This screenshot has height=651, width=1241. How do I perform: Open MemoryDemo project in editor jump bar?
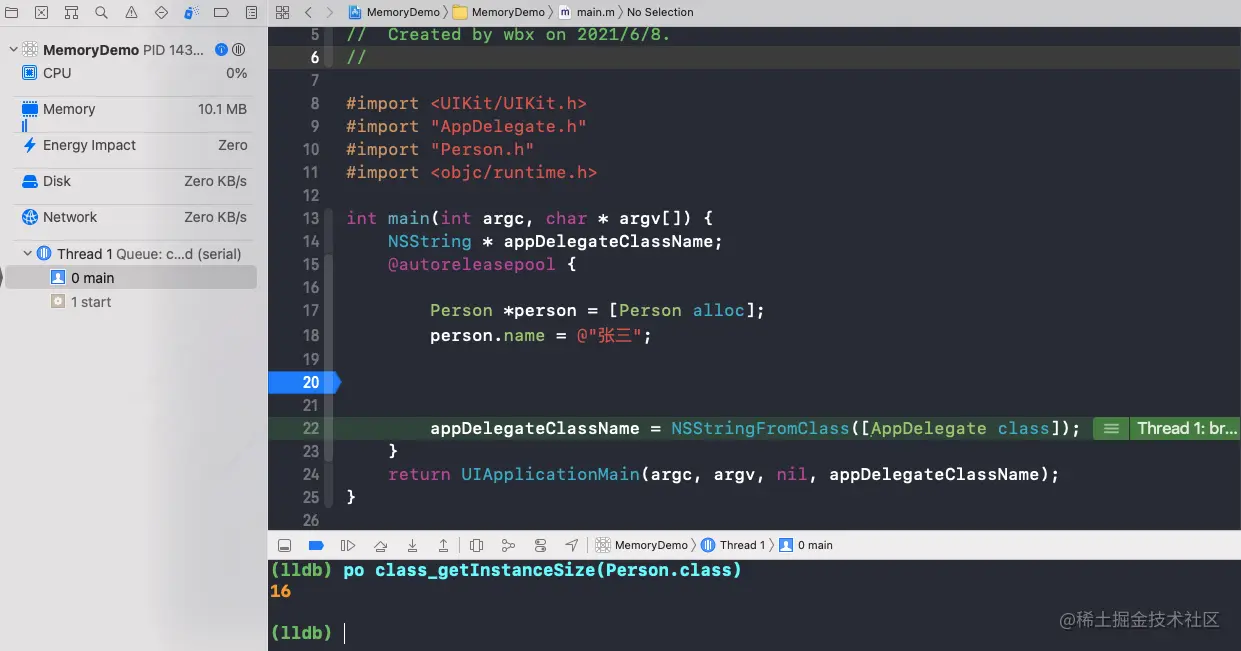coord(394,12)
